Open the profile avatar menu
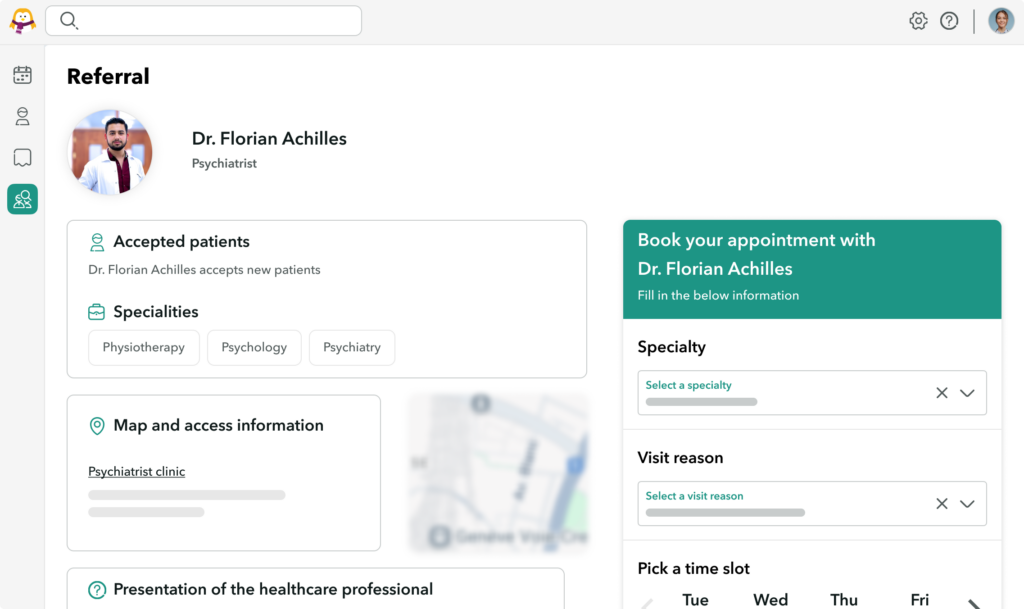Viewport: 1024px width, 609px height. click(x=1001, y=20)
